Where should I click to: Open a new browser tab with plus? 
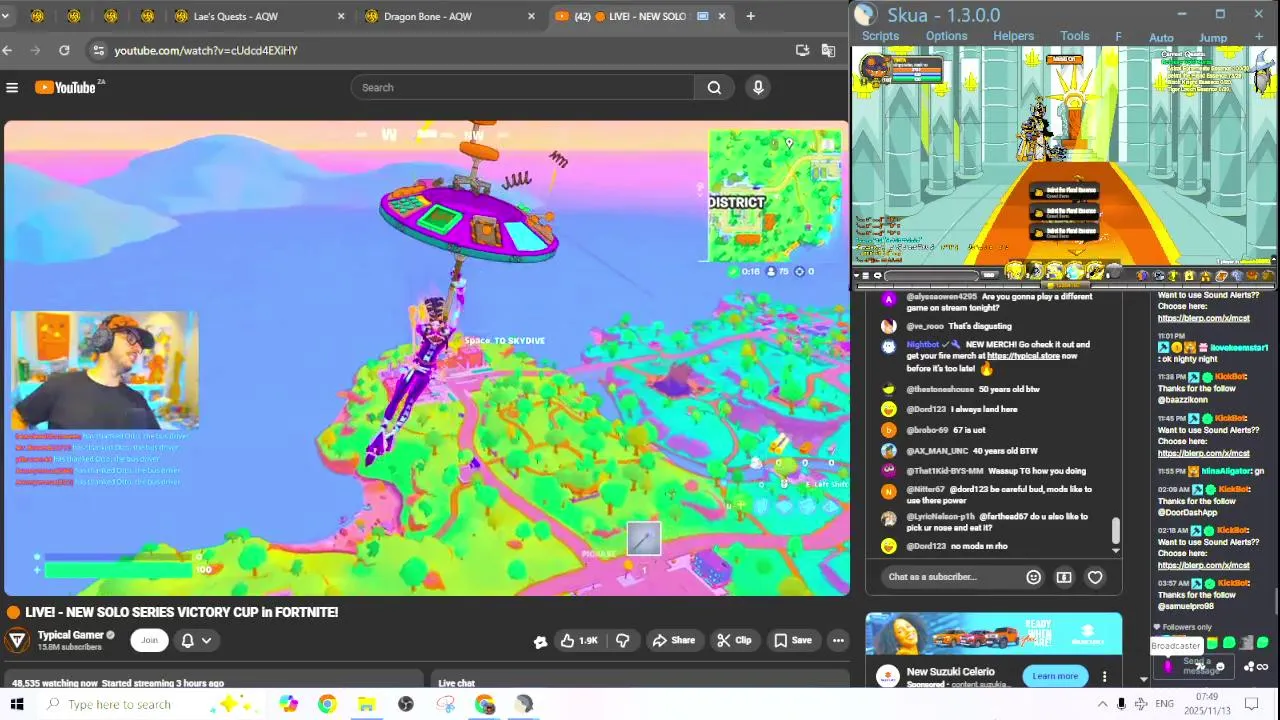[x=750, y=16]
